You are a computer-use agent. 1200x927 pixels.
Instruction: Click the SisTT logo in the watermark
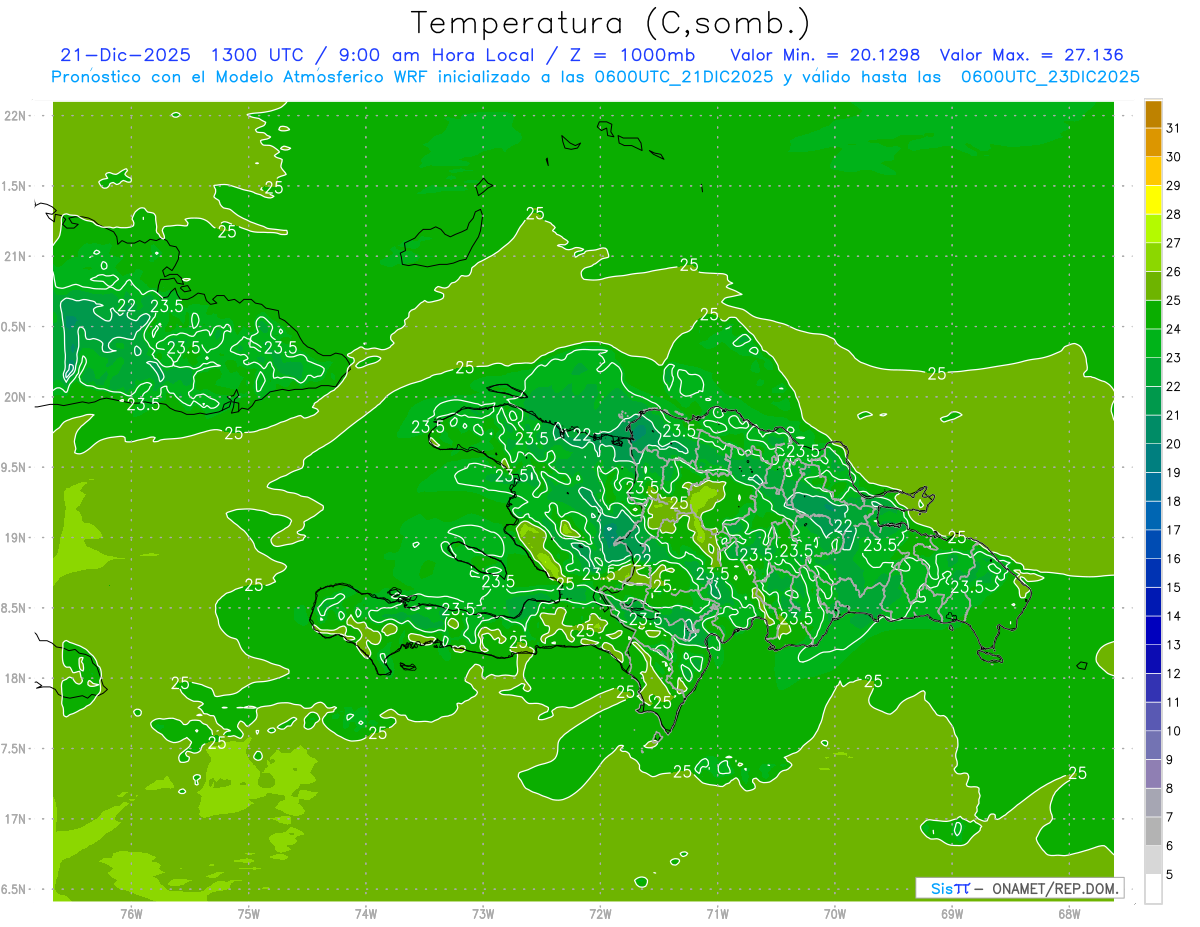(x=949, y=888)
